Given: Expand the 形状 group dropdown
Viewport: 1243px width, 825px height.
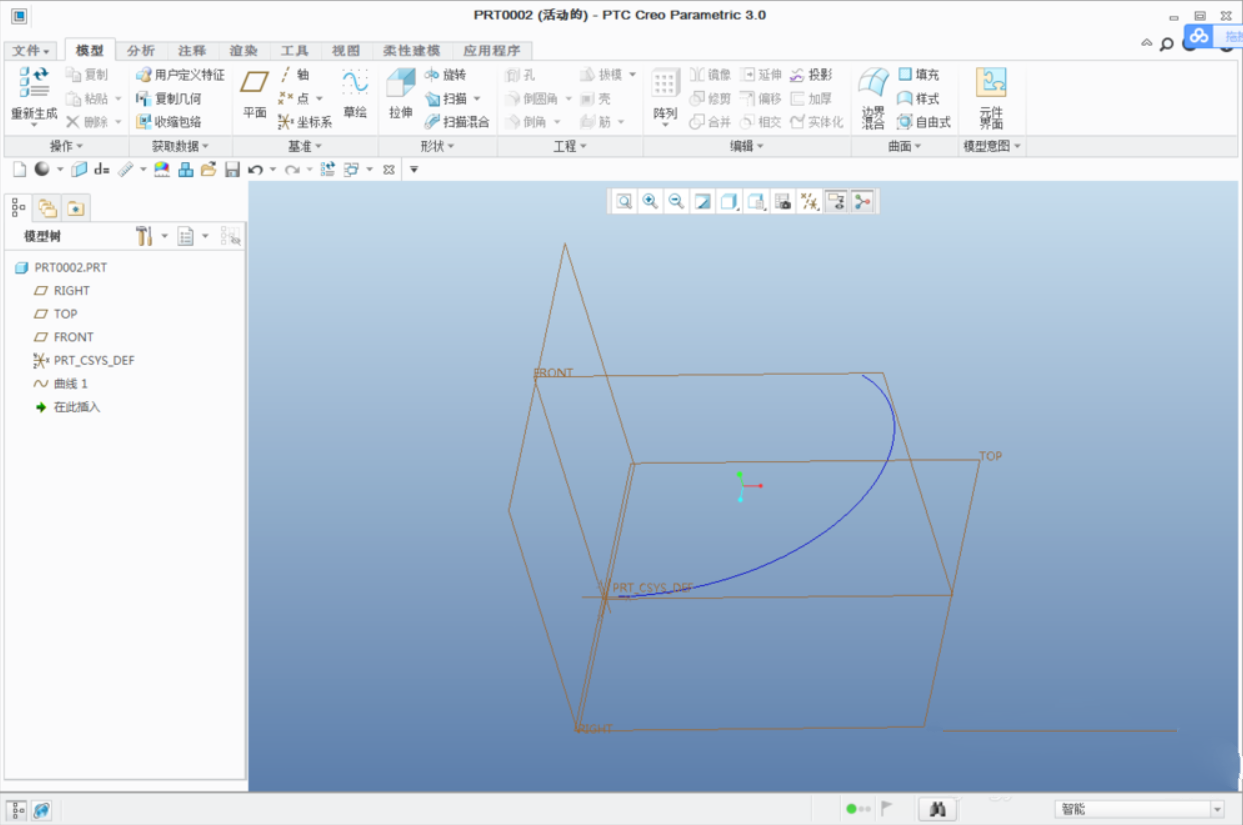Looking at the screenshot, I should coord(437,146).
